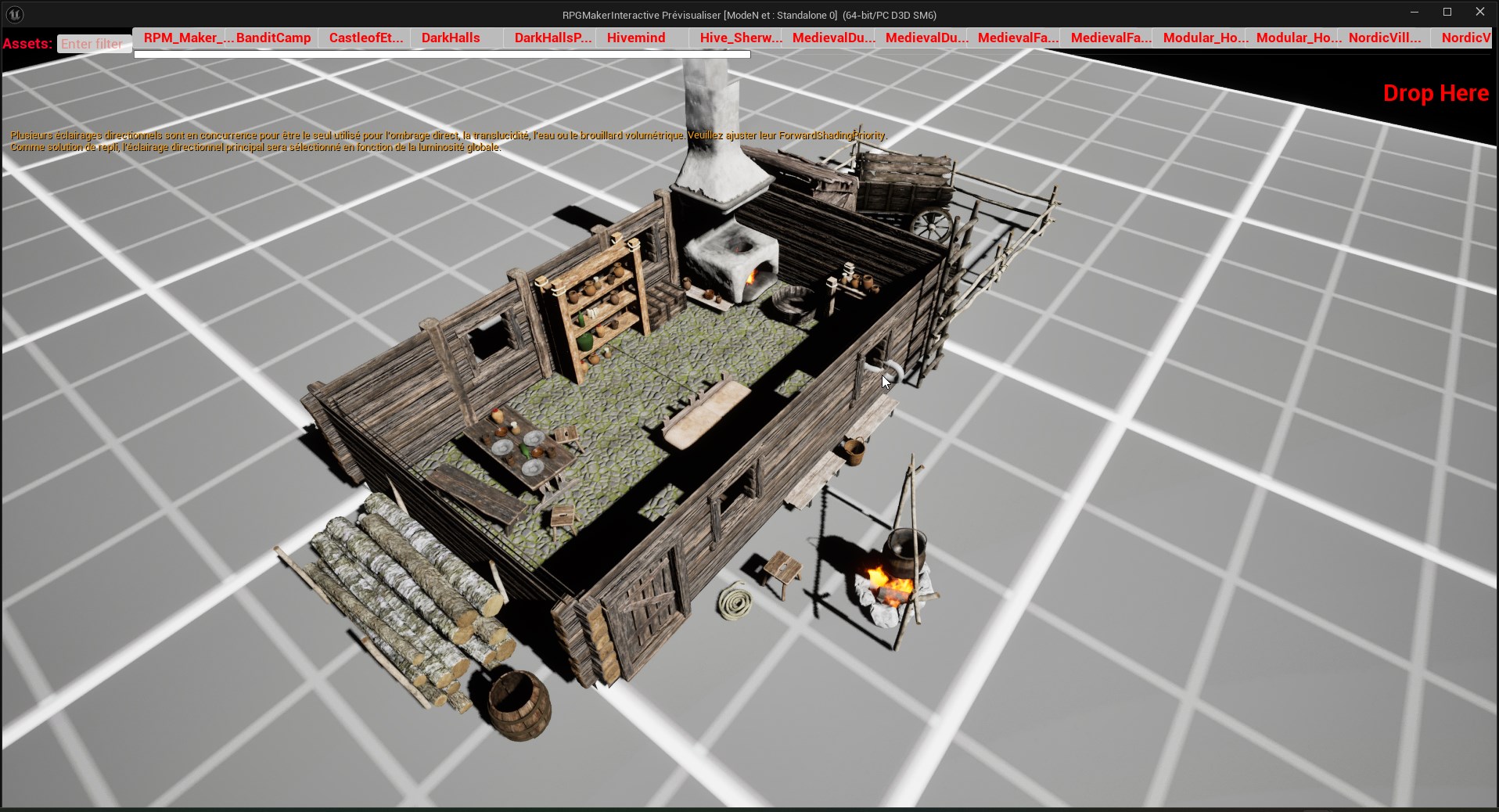This screenshot has height=812, width=1499.
Task: Maximize the RPGMakerInteractive window
Action: (x=1447, y=13)
